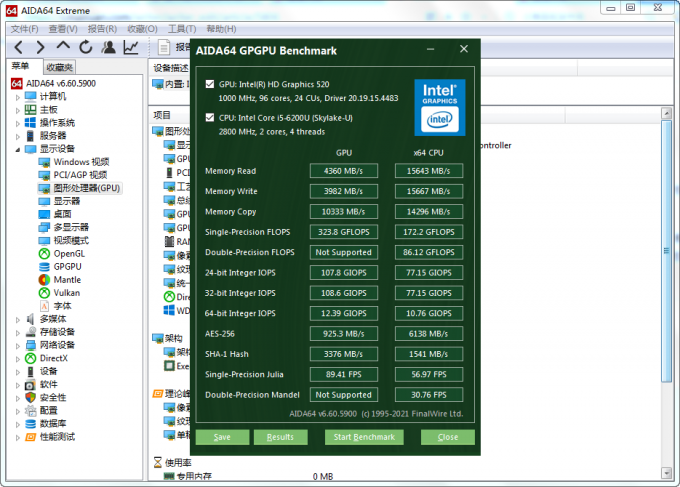Select 图形处理器(GPU) in the tree

point(87,188)
